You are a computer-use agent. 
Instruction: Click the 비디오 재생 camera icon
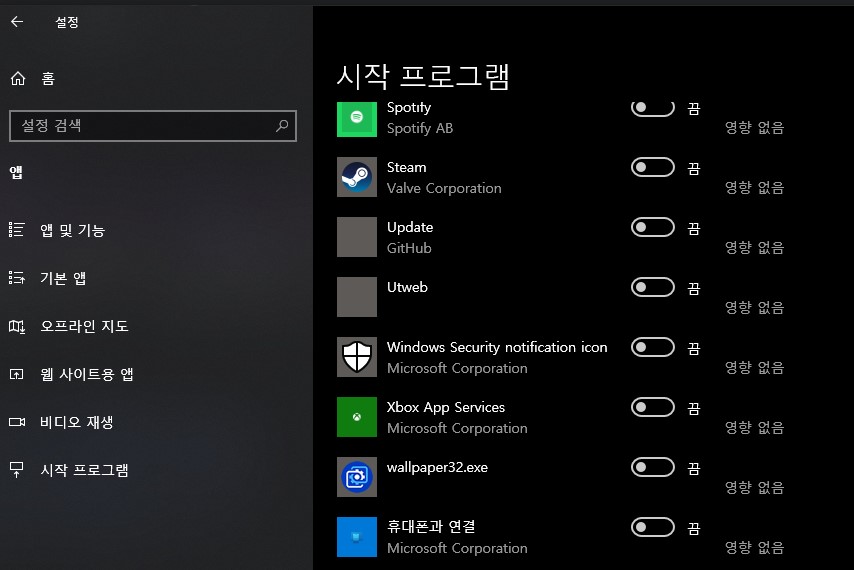[17, 422]
